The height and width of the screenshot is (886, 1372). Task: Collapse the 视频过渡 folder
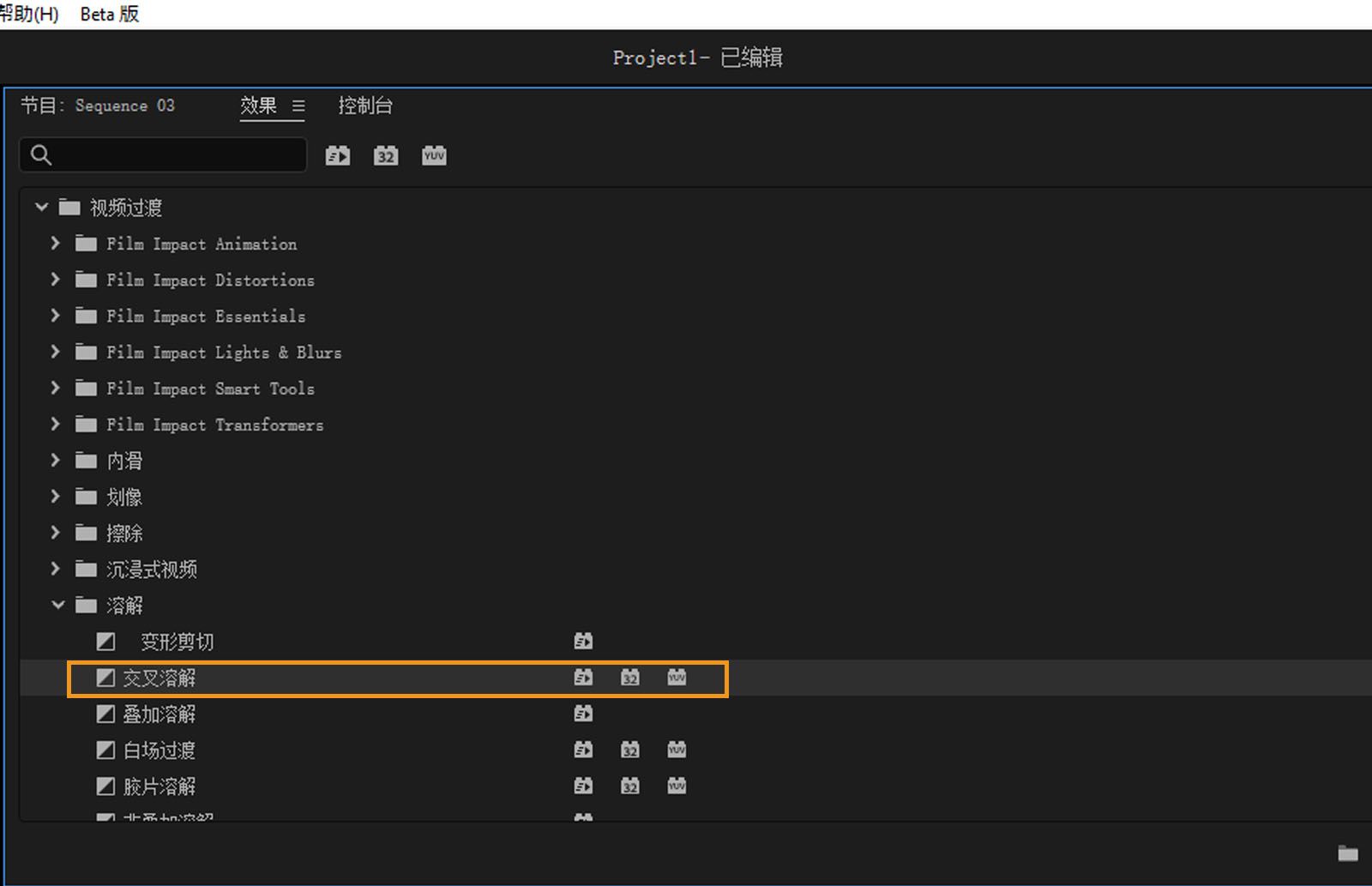point(41,208)
